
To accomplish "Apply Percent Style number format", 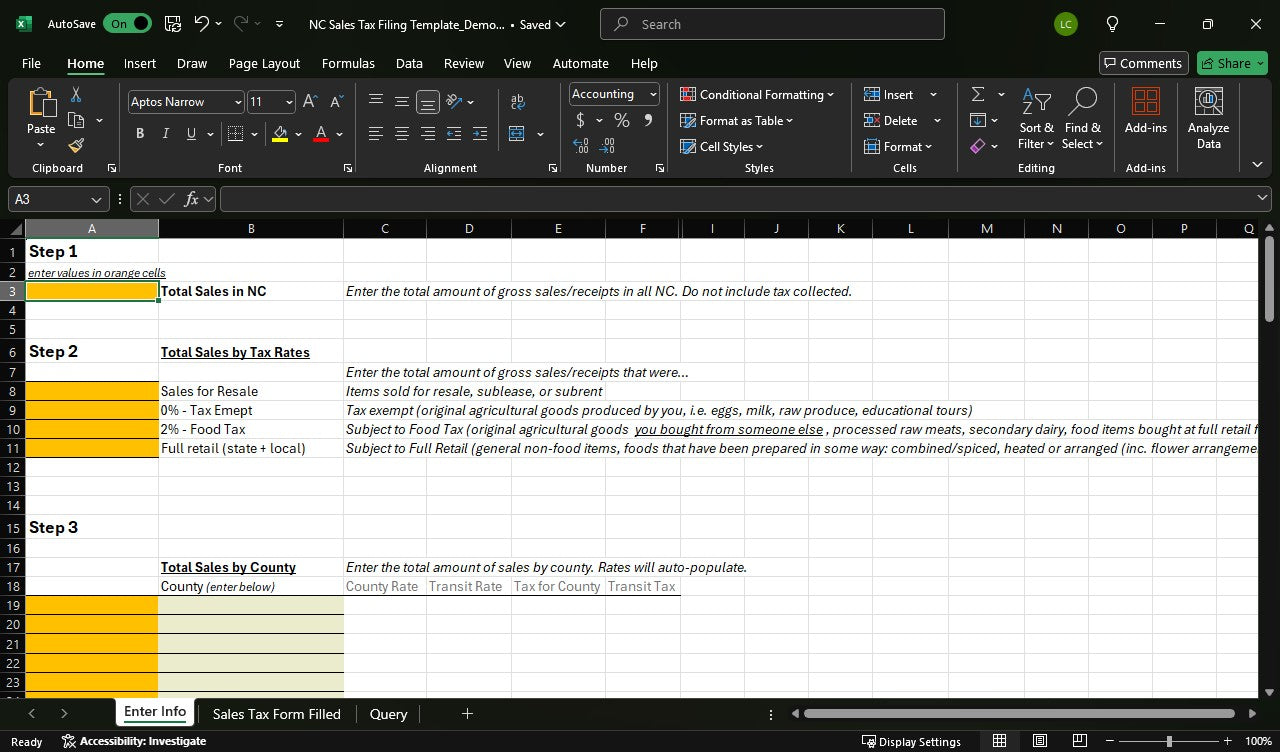I will coord(622,120).
